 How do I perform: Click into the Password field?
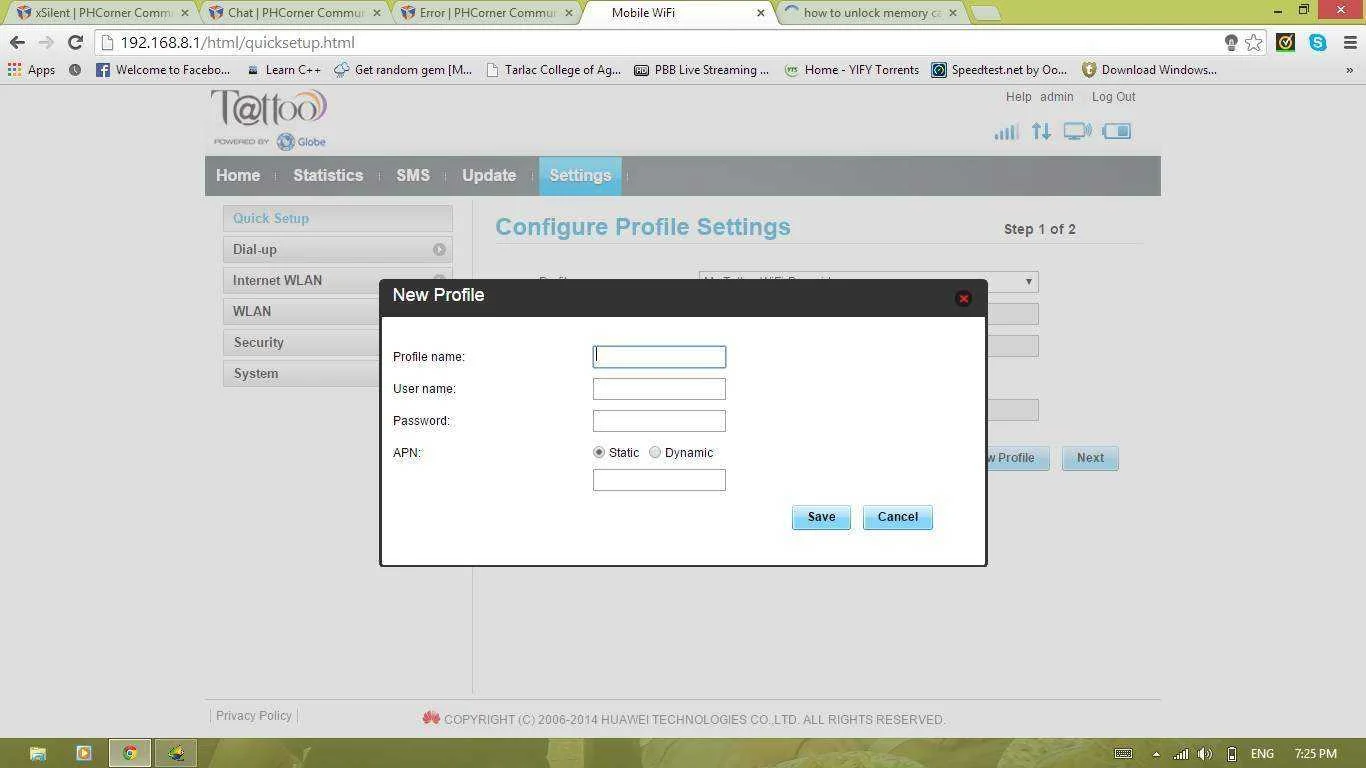pos(659,421)
